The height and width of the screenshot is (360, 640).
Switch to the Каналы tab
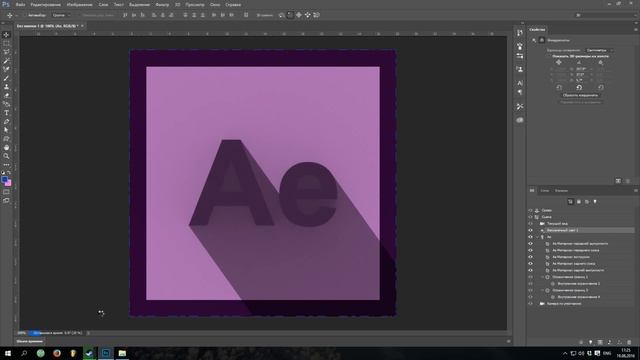click(x=561, y=191)
